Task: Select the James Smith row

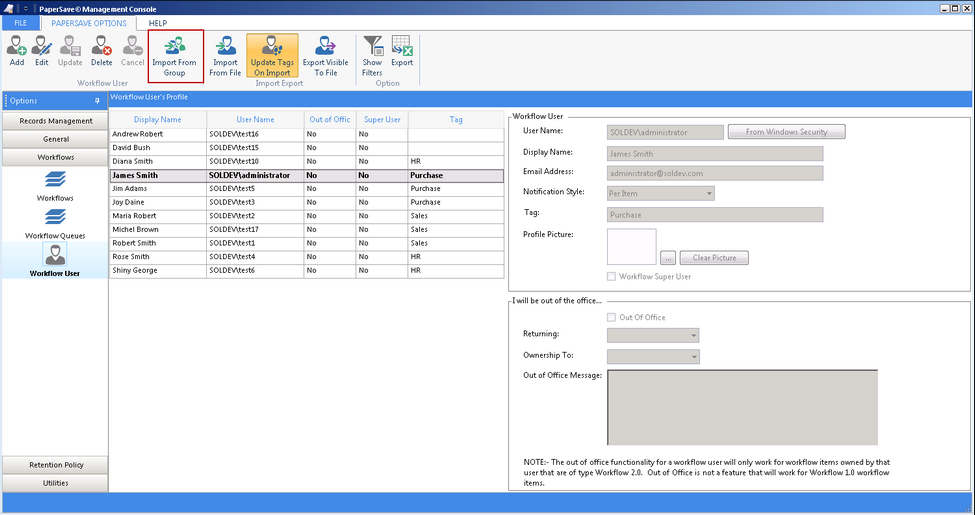Action: [307, 175]
